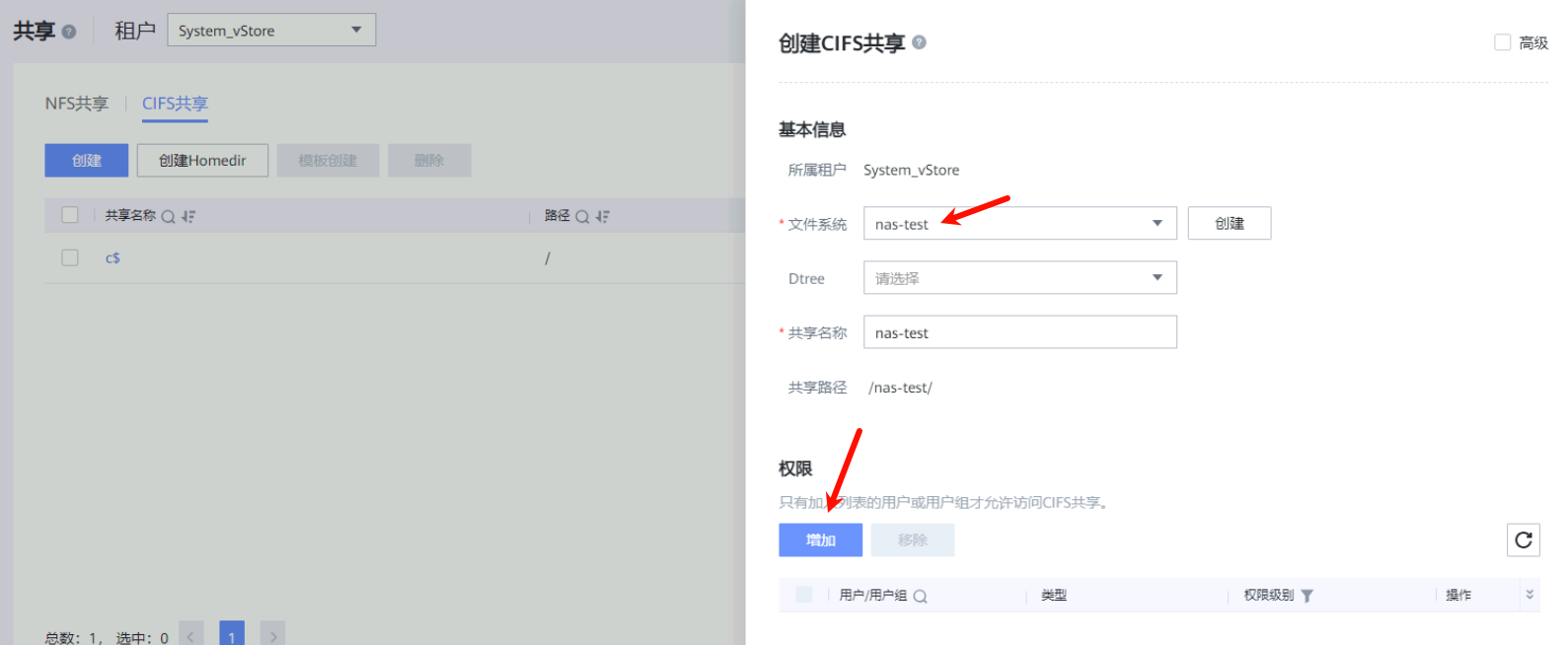The width and height of the screenshot is (1568, 645).
Task: Click search icon in 共享名称 column header
Action: [x=168, y=217]
